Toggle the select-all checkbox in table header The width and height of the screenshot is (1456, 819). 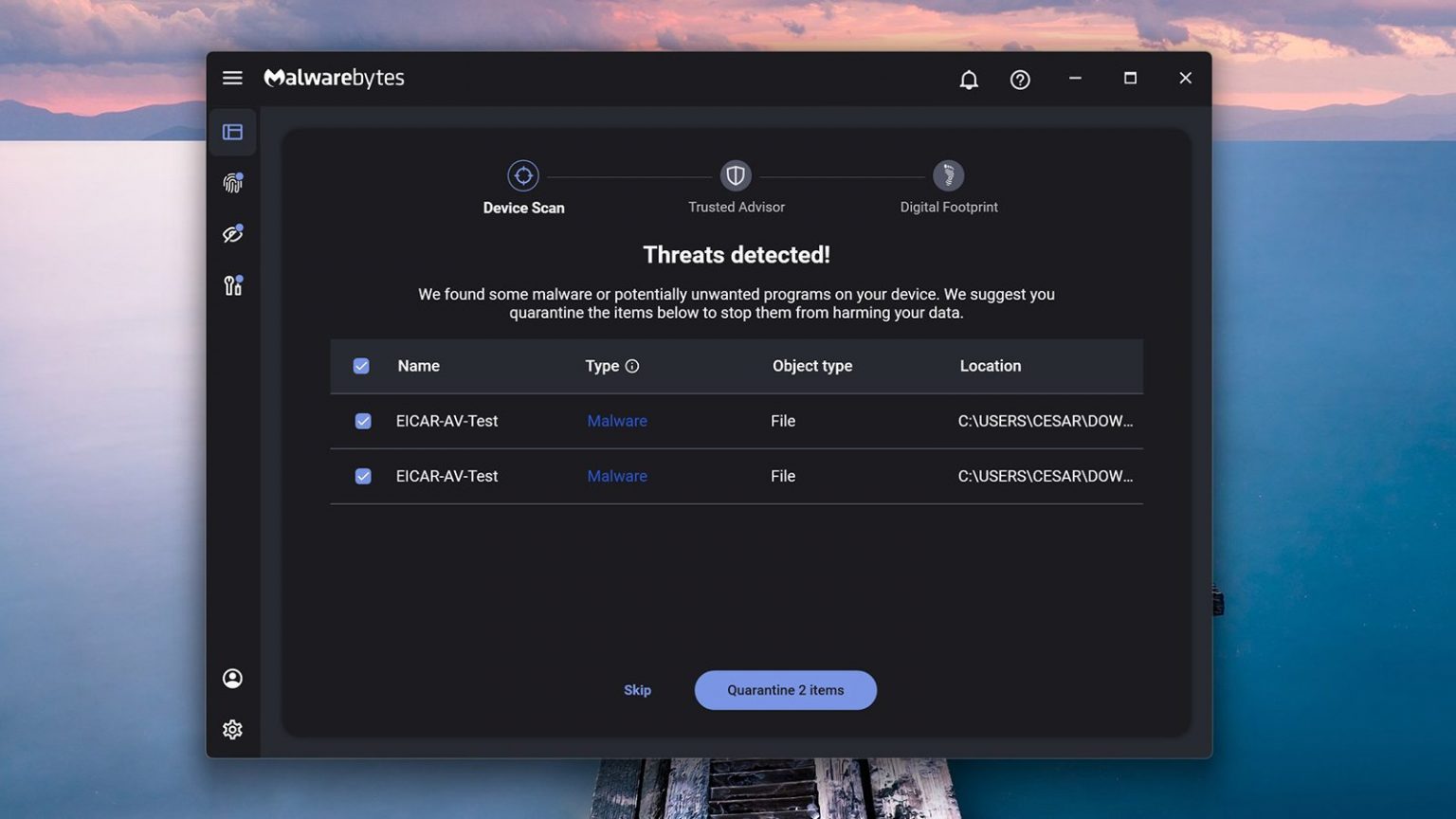pyautogui.click(x=361, y=366)
